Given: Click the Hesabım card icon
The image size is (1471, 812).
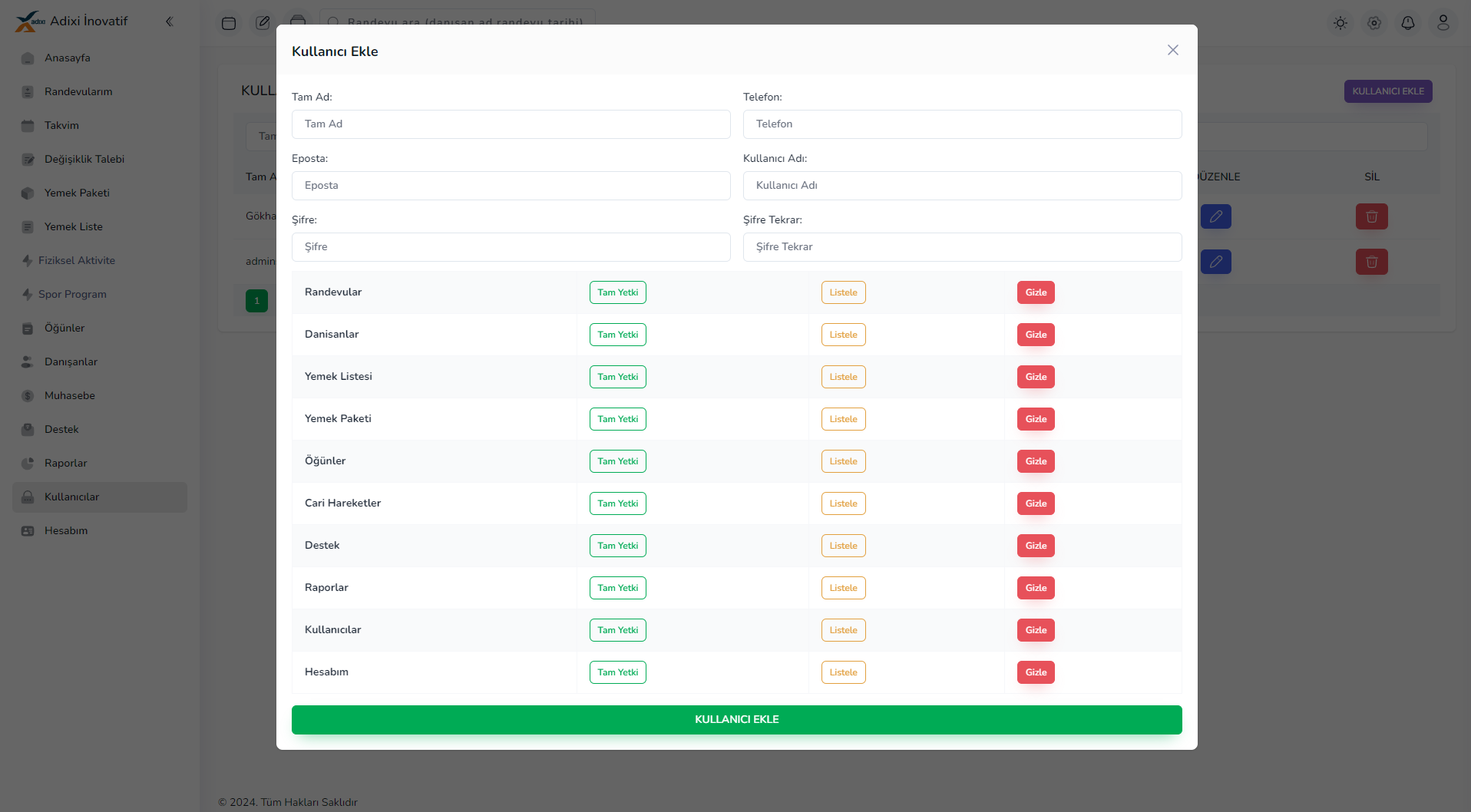Looking at the screenshot, I should coord(28,531).
